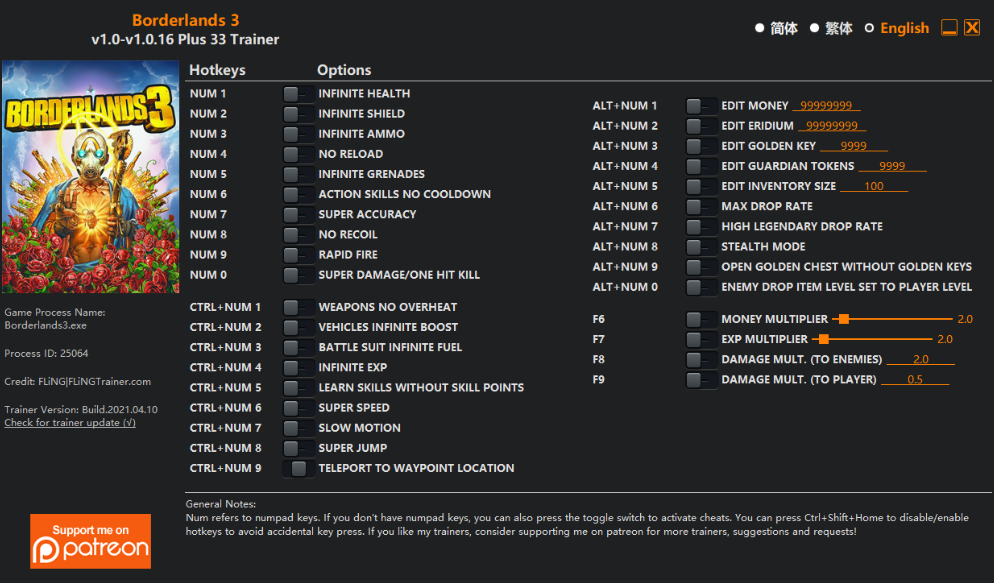
Task: Toggle Weapons No Overheat
Action: [298, 307]
